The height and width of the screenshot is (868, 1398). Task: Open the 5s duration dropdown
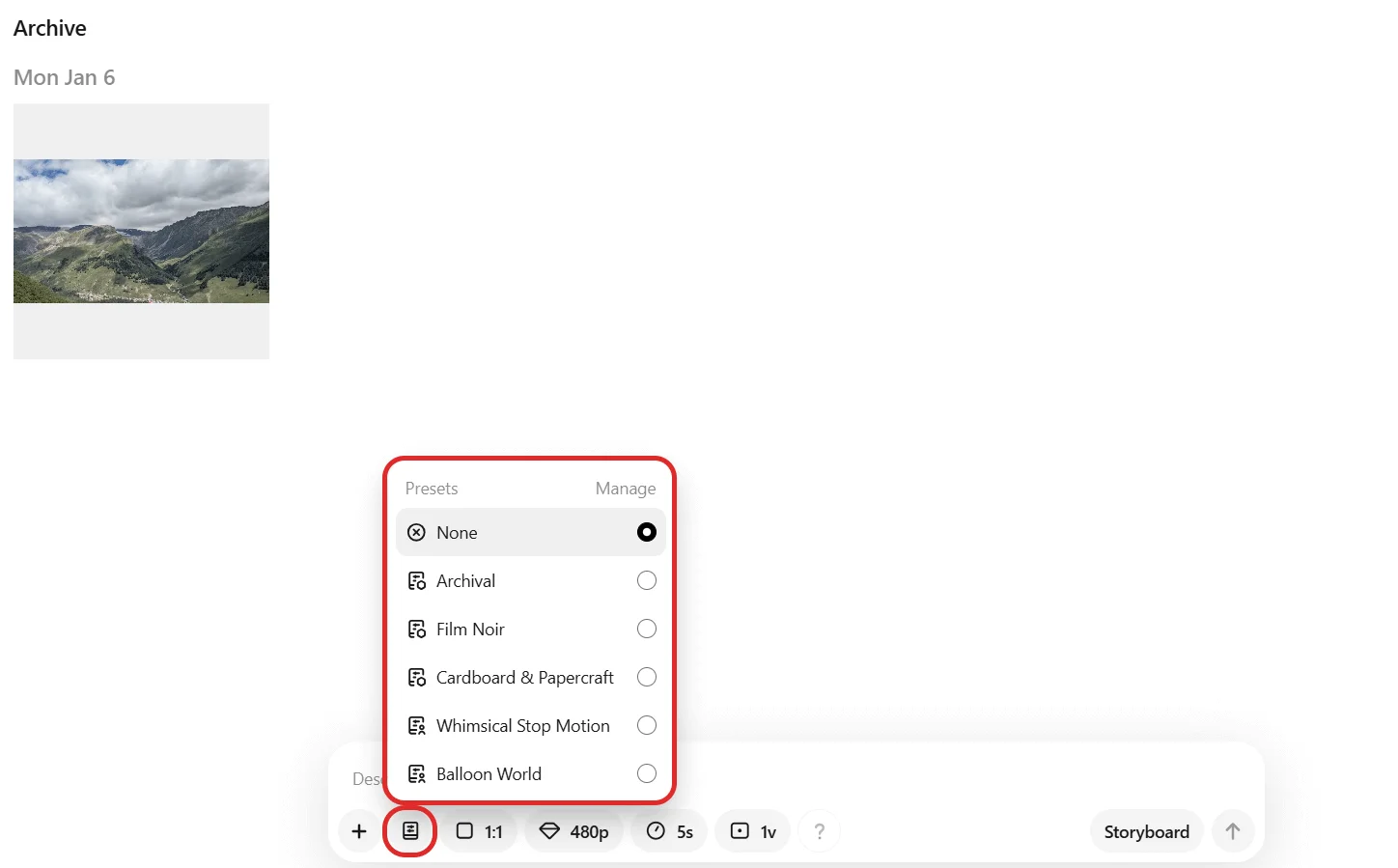point(669,831)
